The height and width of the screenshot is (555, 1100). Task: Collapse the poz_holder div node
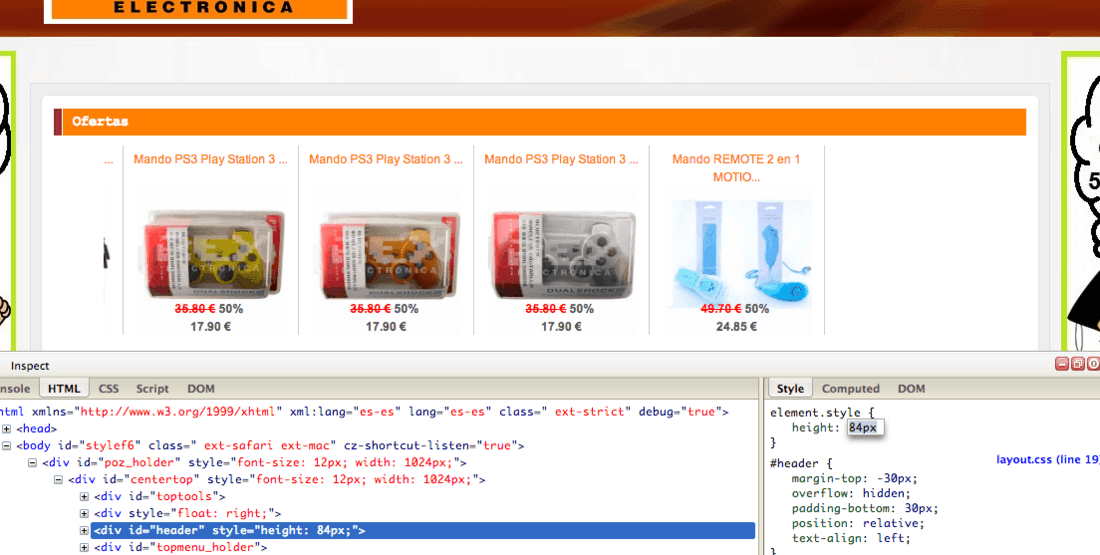tap(32, 462)
